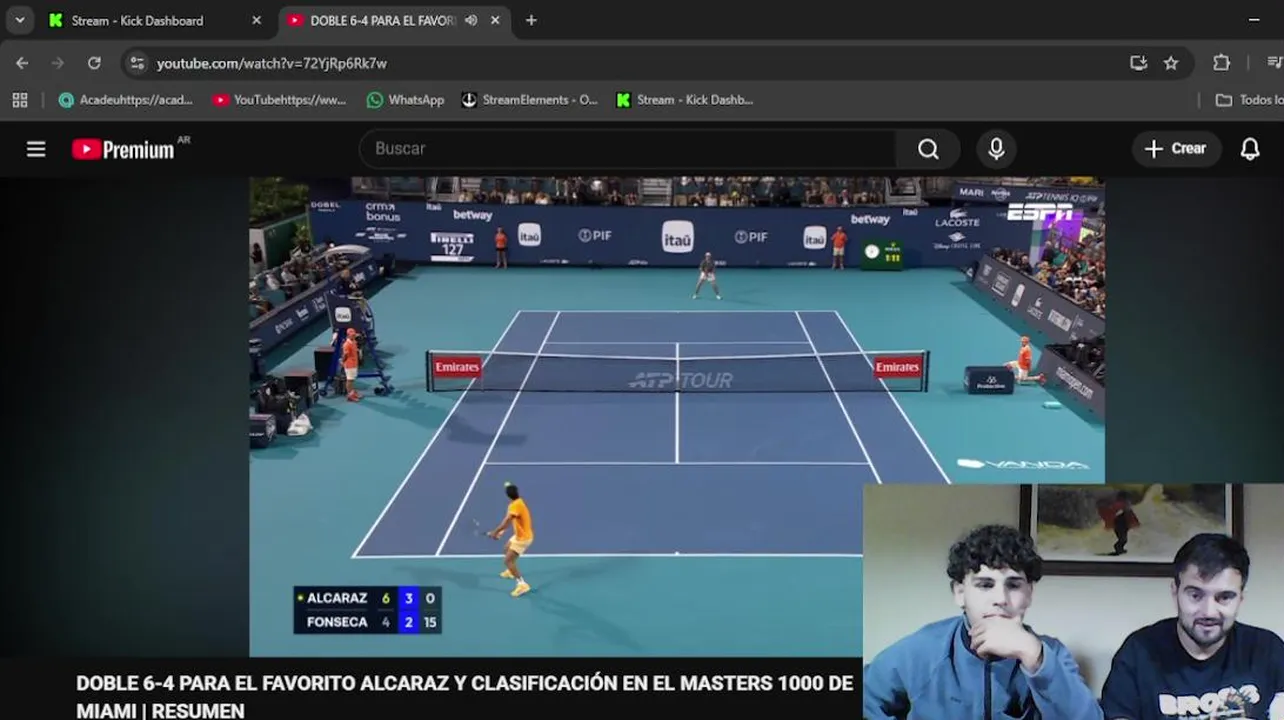Open the tab search dropdown arrow
Image resolution: width=1284 pixels, height=720 pixels.
click(20, 20)
